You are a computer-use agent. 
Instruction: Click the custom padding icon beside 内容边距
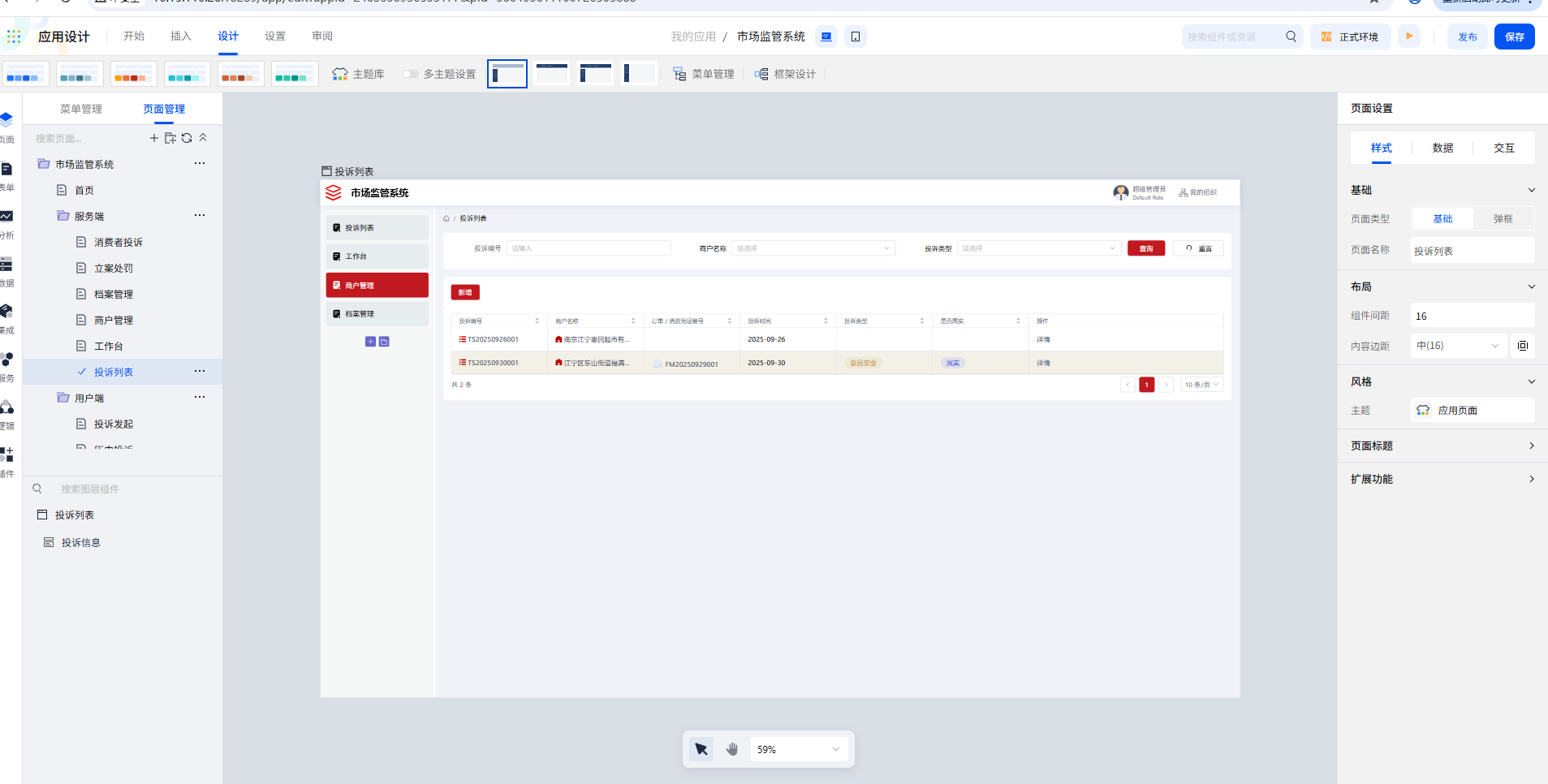click(x=1523, y=346)
